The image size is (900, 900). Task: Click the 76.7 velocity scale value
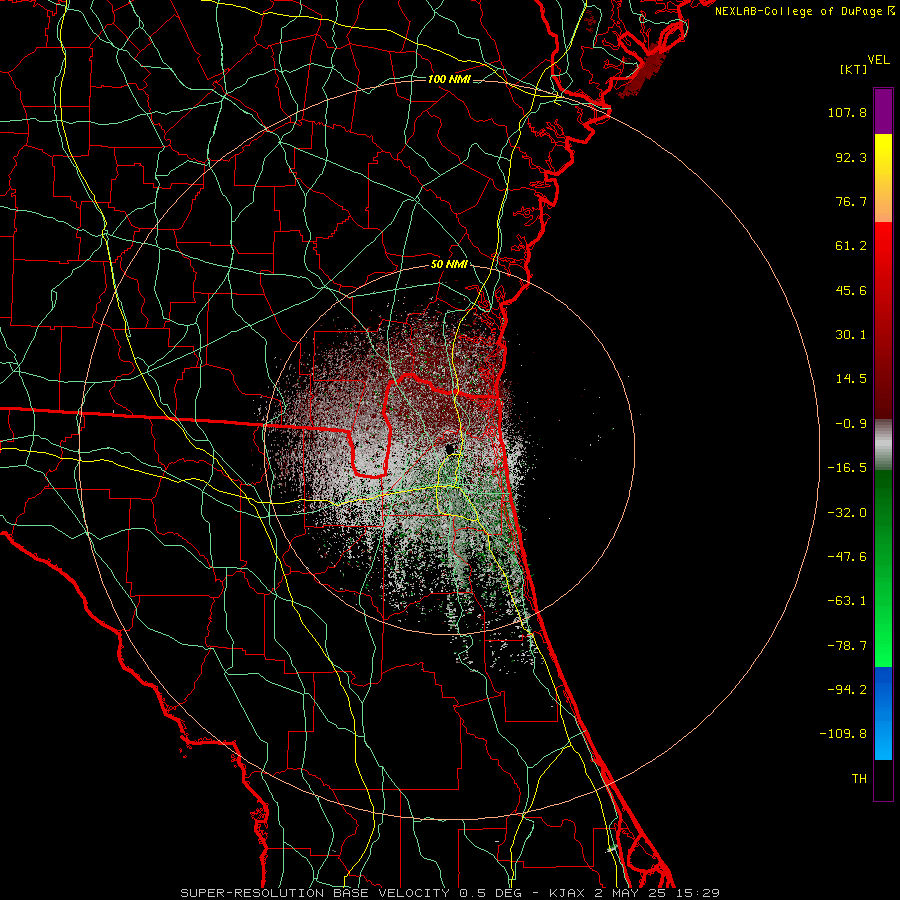pos(851,201)
